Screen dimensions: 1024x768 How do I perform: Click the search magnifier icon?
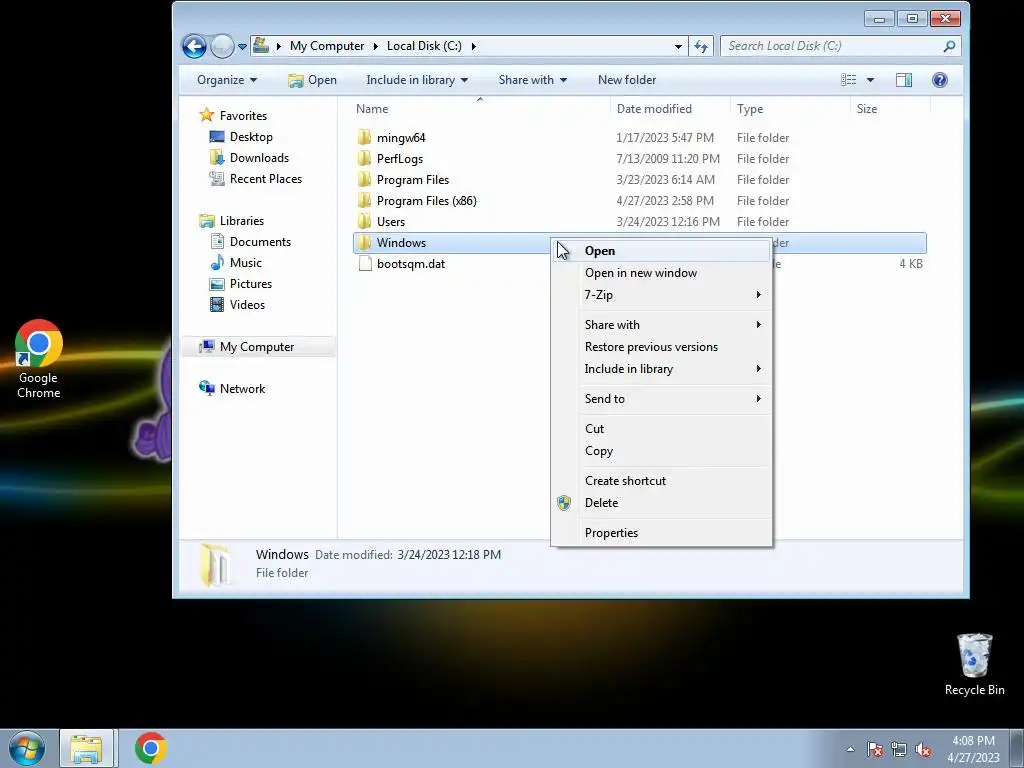[x=950, y=46]
